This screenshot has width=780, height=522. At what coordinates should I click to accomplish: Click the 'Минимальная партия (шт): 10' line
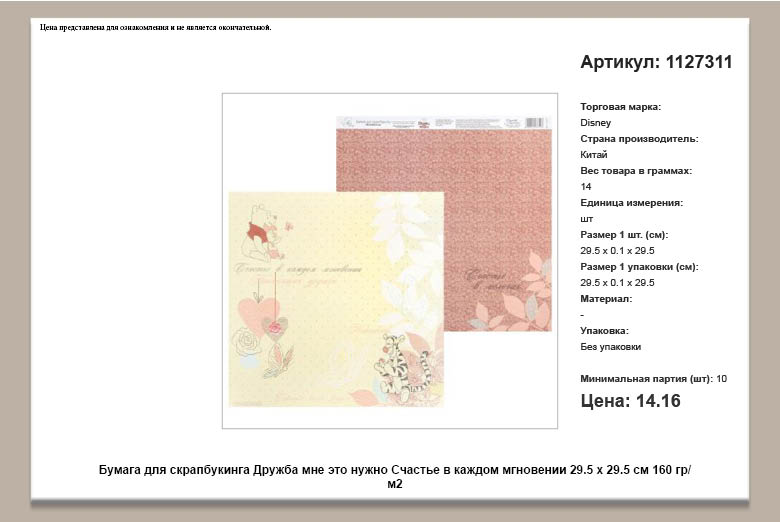click(x=653, y=379)
